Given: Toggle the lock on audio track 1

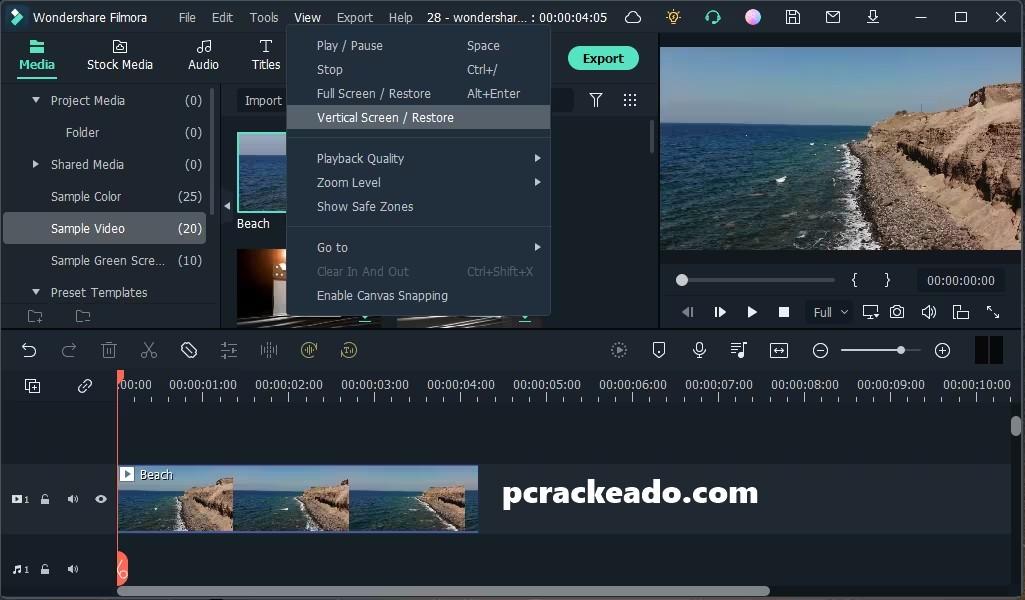Looking at the screenshot, I should pyautogui.click(x=45, y=569).
